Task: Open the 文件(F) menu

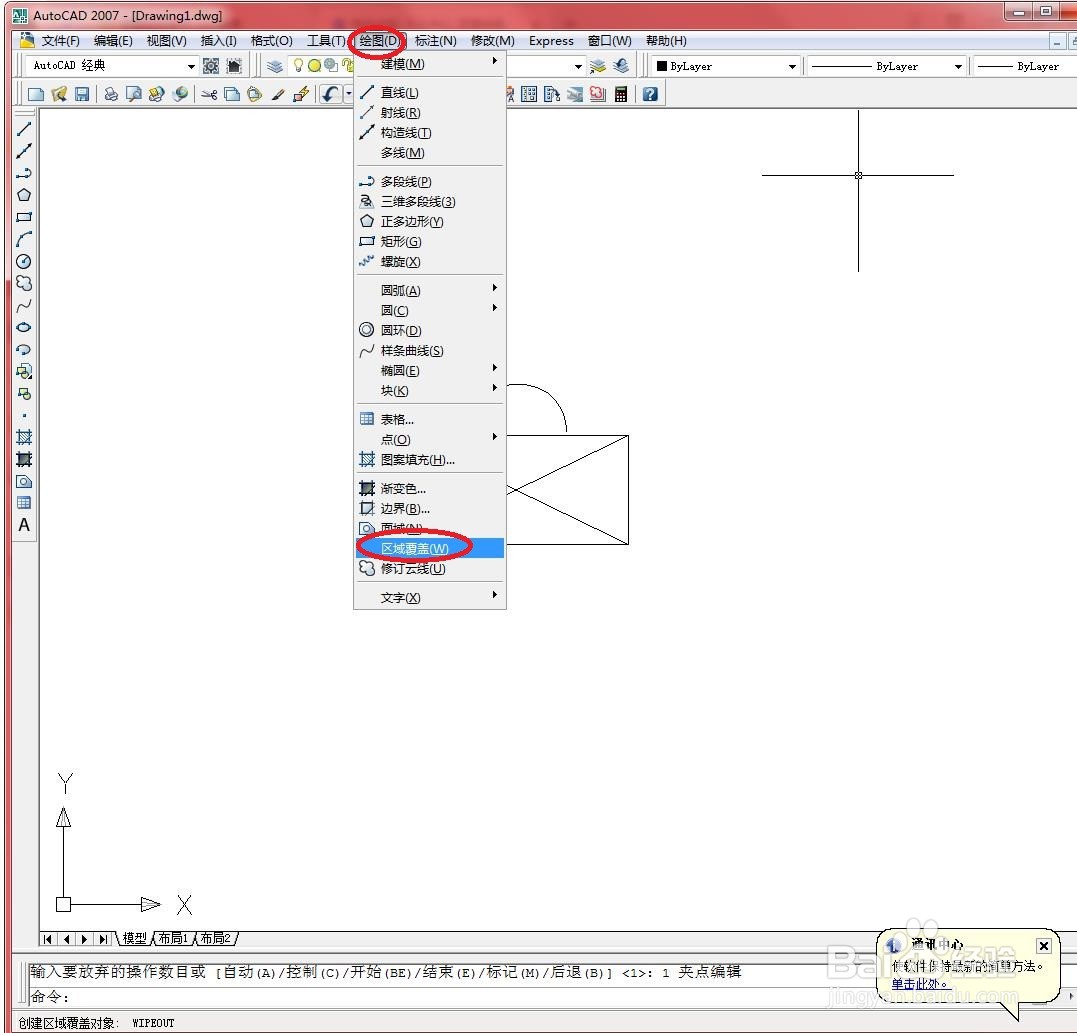Action: pos(60,41)
